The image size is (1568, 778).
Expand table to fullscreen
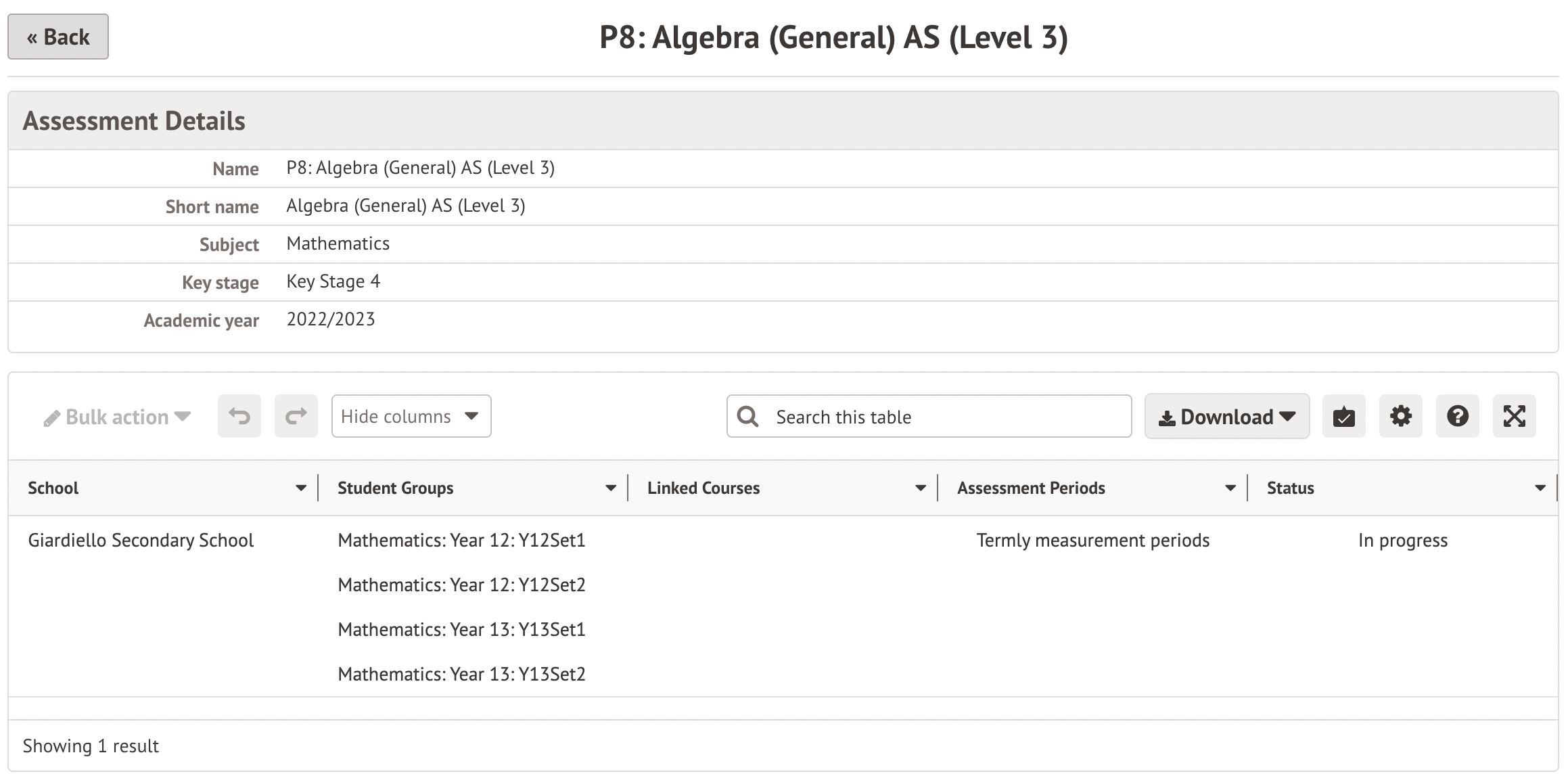1514,416
